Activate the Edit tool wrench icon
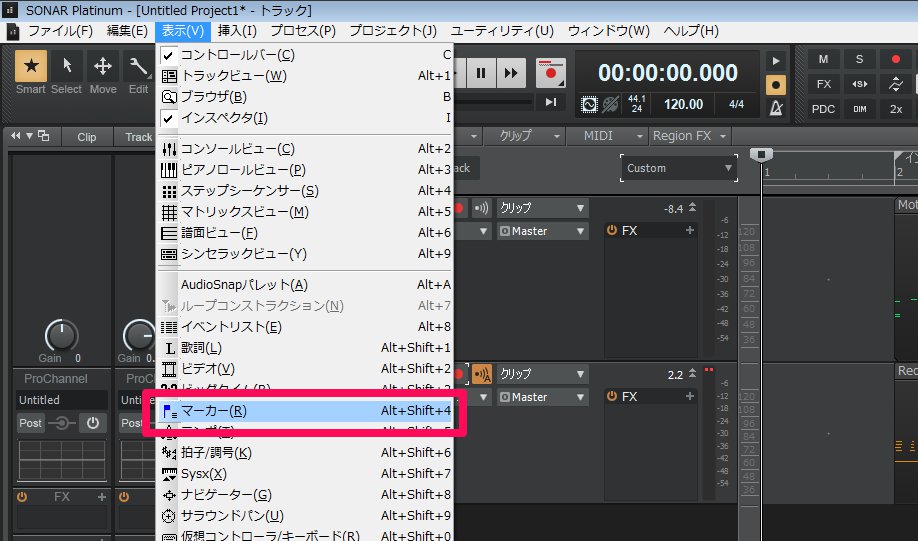This screenshot has height=541, width=918. (x=138, y=66)
